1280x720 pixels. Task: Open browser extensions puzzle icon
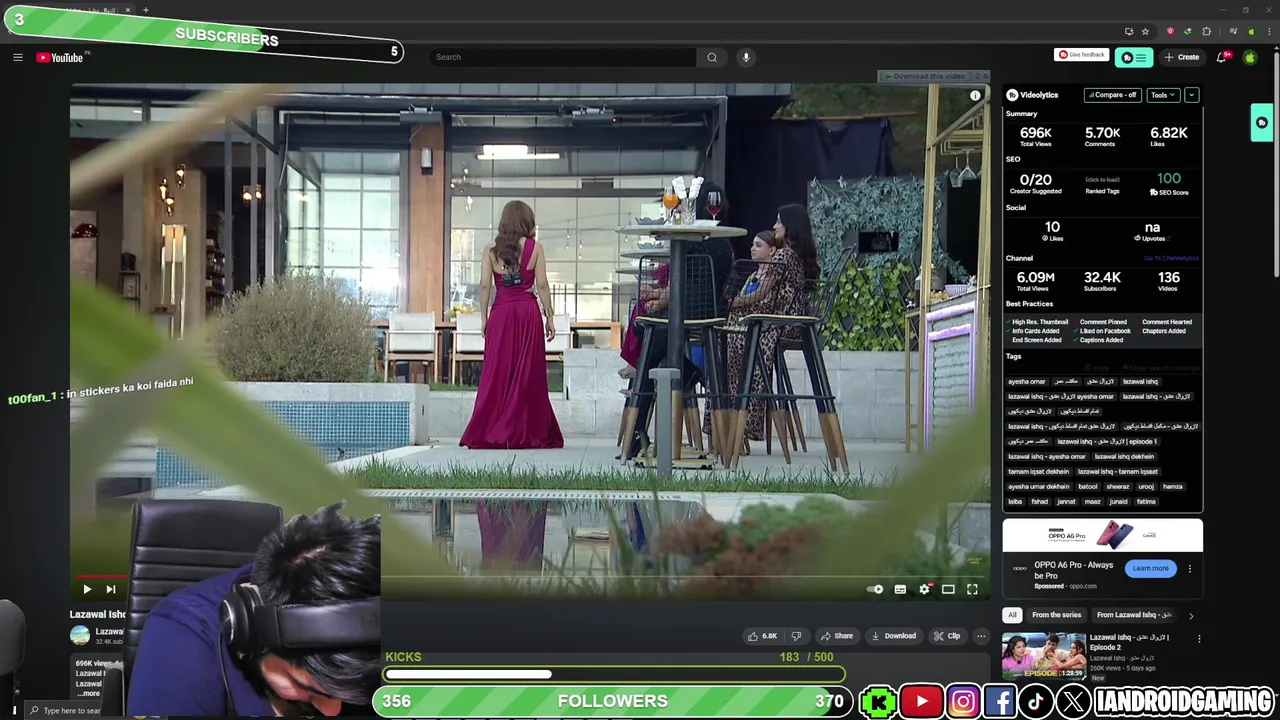pyautogui.click(x=1206, y=31)
